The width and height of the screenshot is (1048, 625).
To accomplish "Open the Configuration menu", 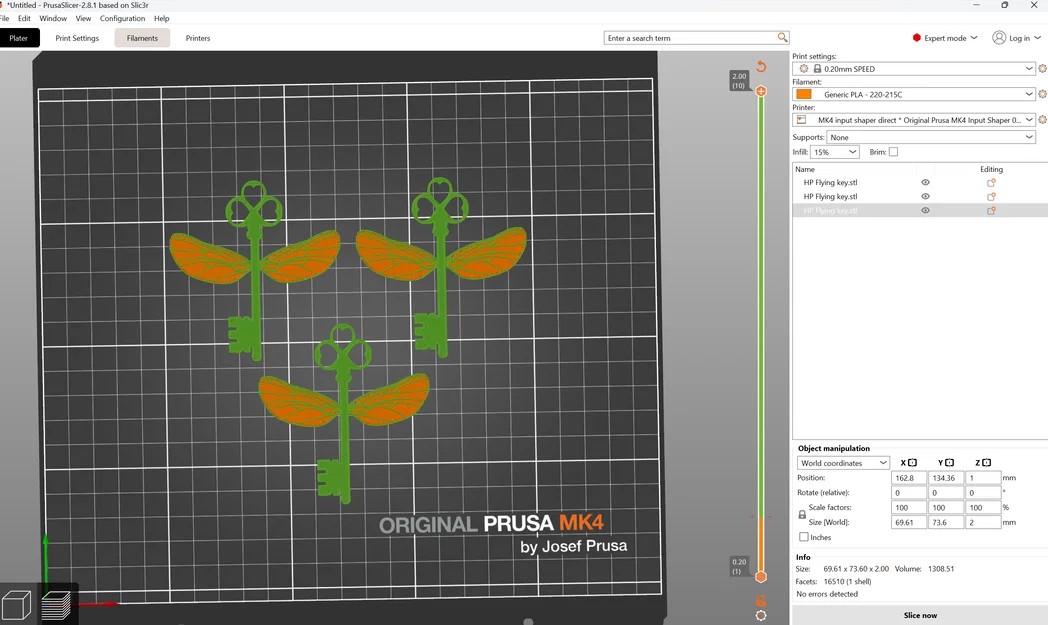I will (122, 18).
